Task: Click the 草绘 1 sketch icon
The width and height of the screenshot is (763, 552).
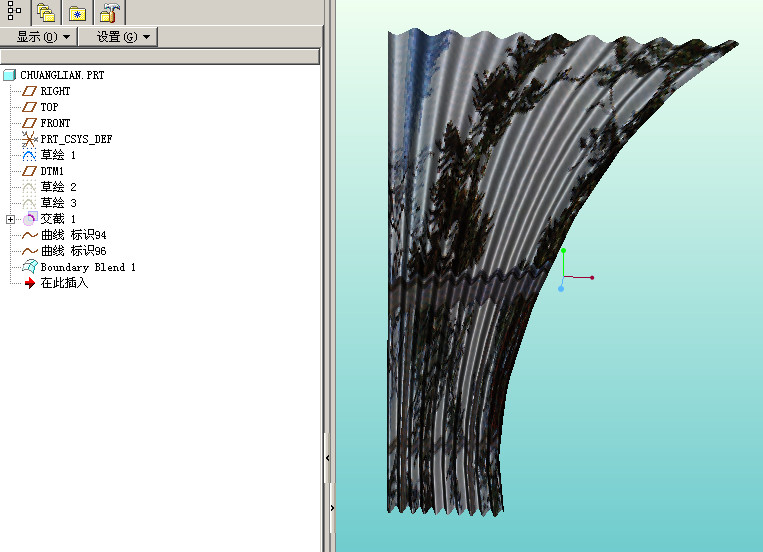Action: [29, 155]
